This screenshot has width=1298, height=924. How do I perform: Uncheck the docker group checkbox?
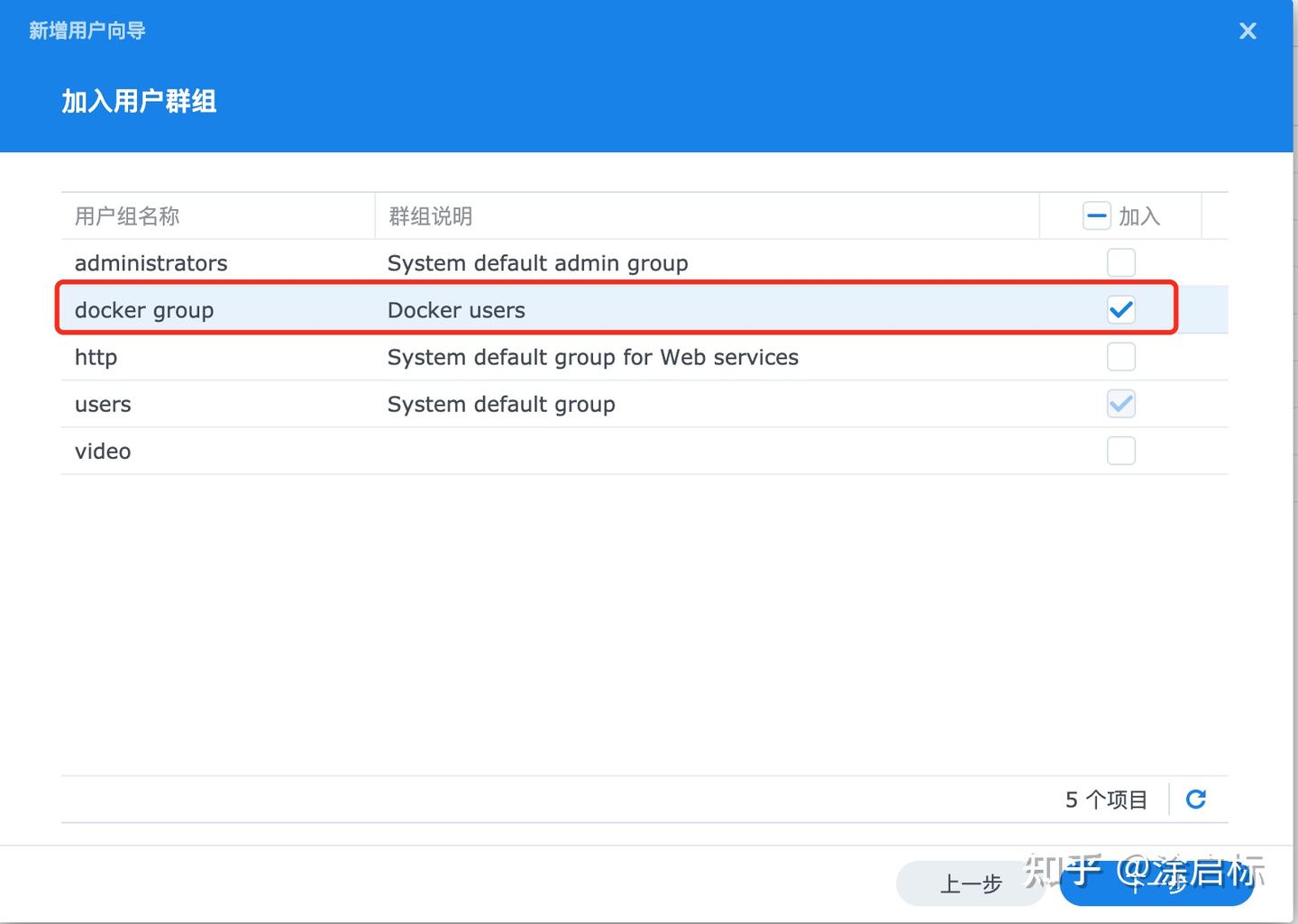[x=1120, y=309]
